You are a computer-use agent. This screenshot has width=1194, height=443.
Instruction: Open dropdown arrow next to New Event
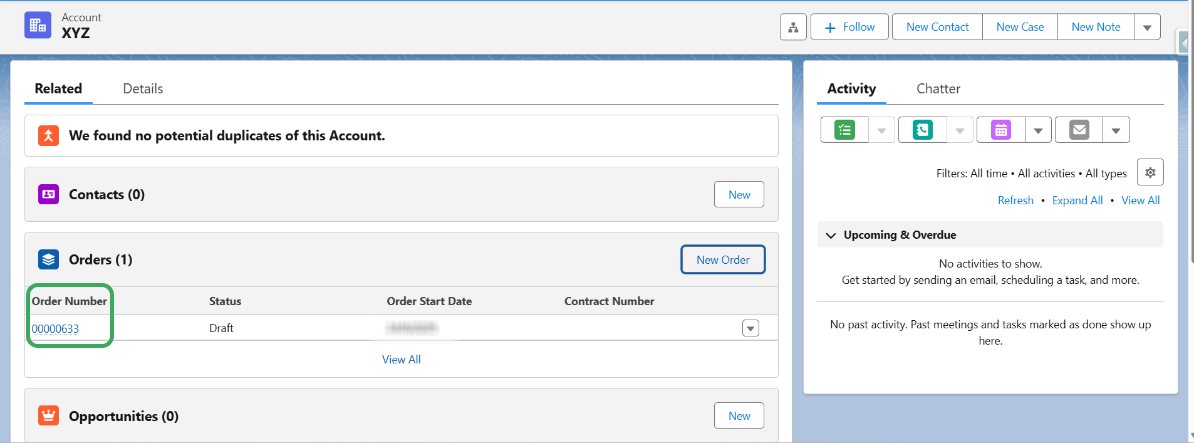[1039, 130]
